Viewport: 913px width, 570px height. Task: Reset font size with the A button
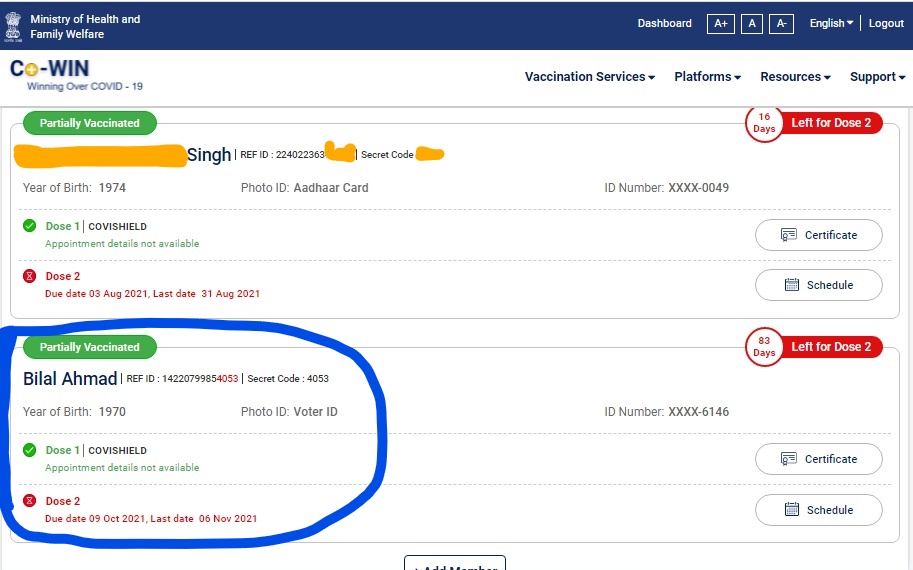752,24
